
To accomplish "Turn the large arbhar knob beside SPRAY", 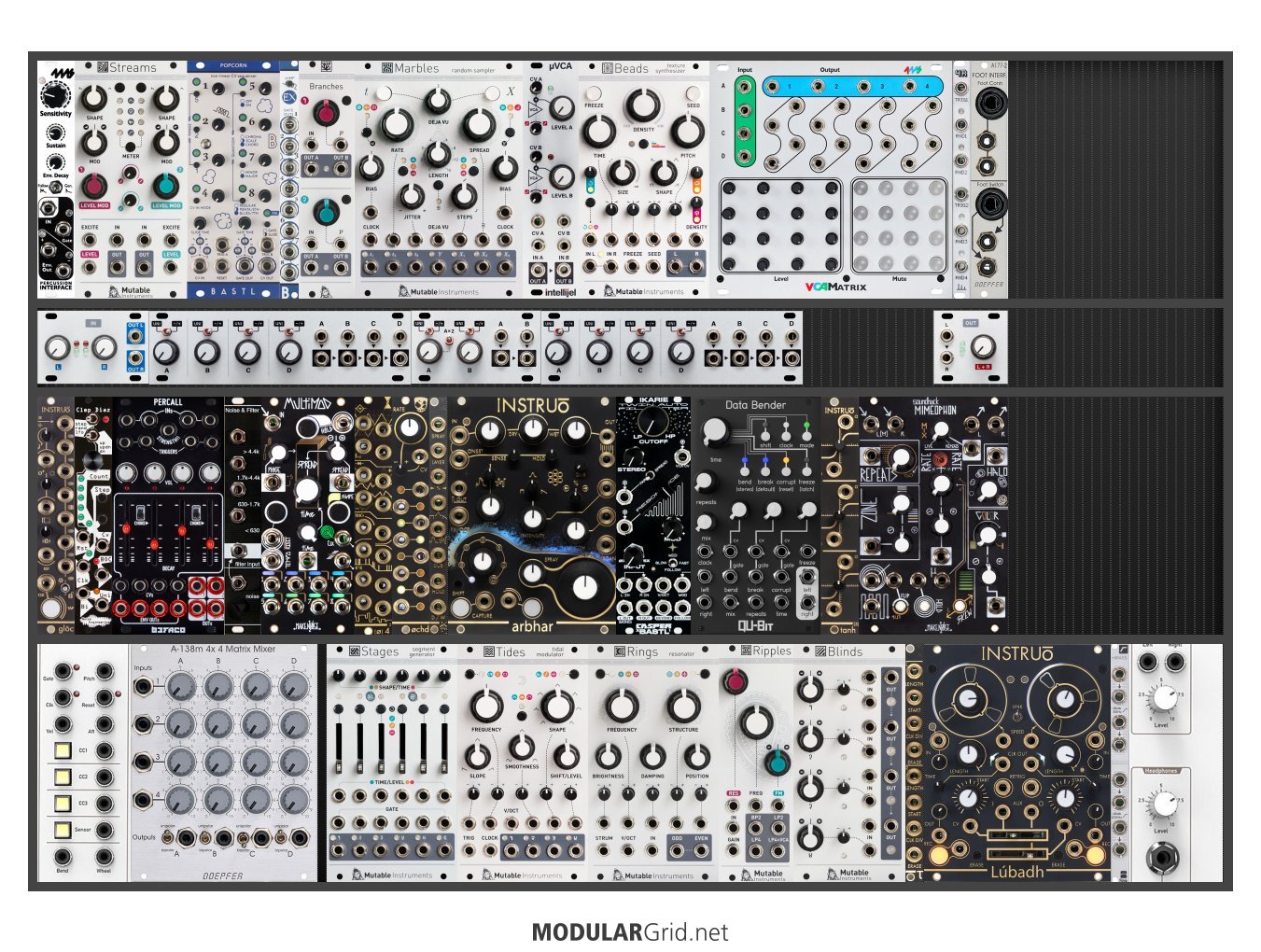I will [585, 586].
